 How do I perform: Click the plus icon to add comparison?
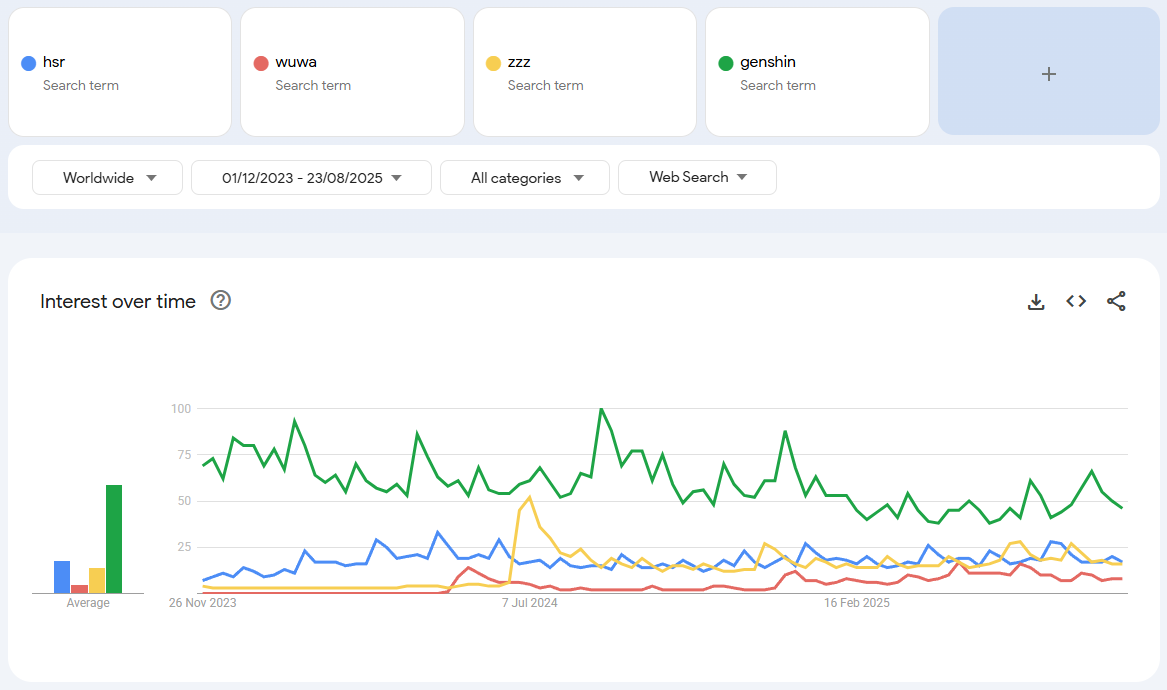coord(1048,73)
